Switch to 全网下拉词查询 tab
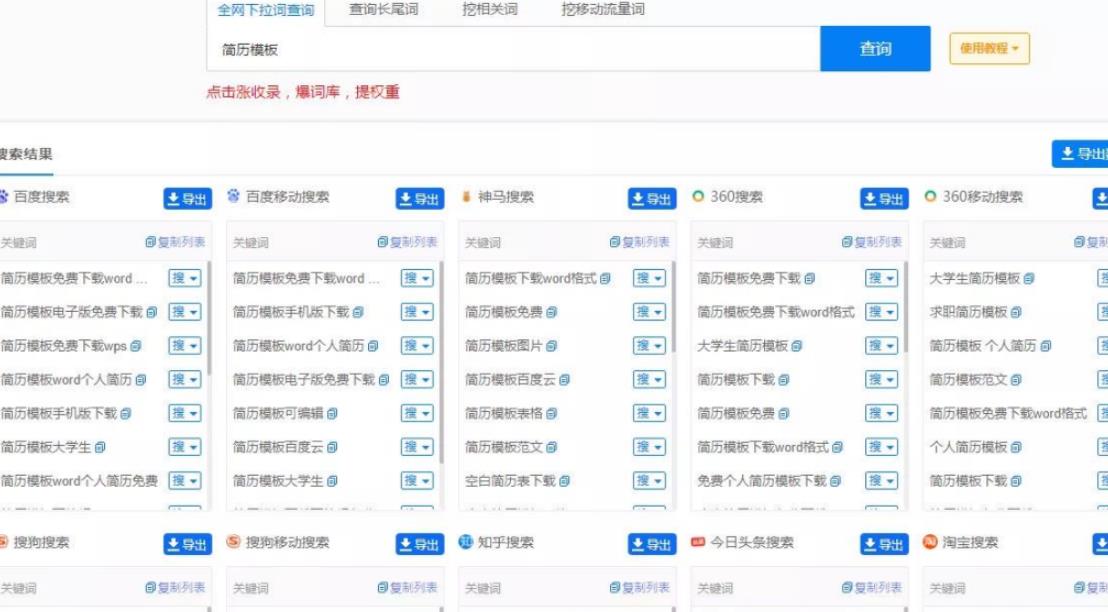The image size is (1108, 612). click(266, 10)
